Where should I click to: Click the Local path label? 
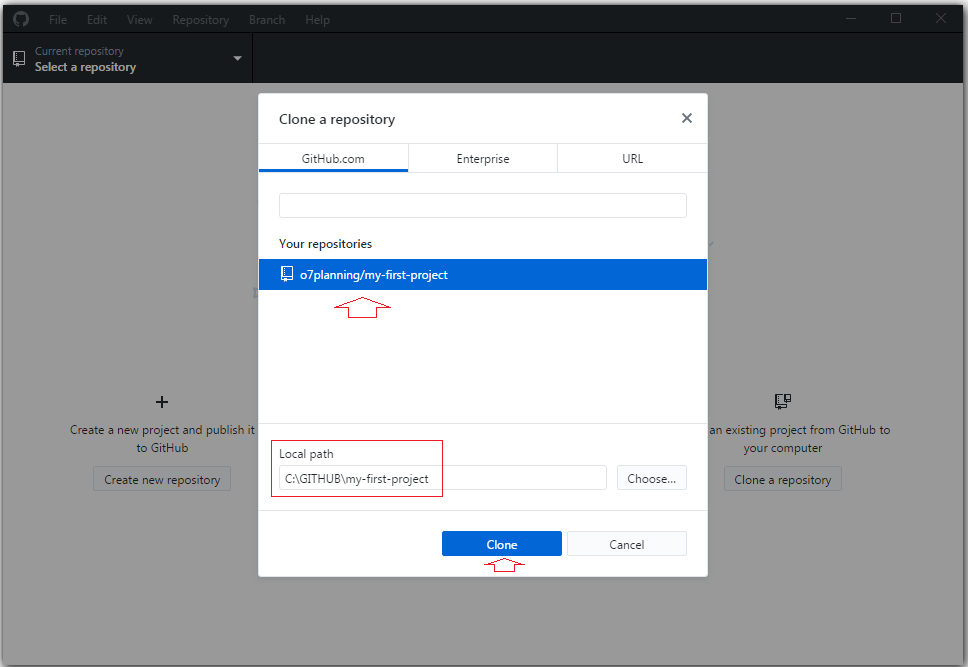pyautogui.click(x=306, y=454)
